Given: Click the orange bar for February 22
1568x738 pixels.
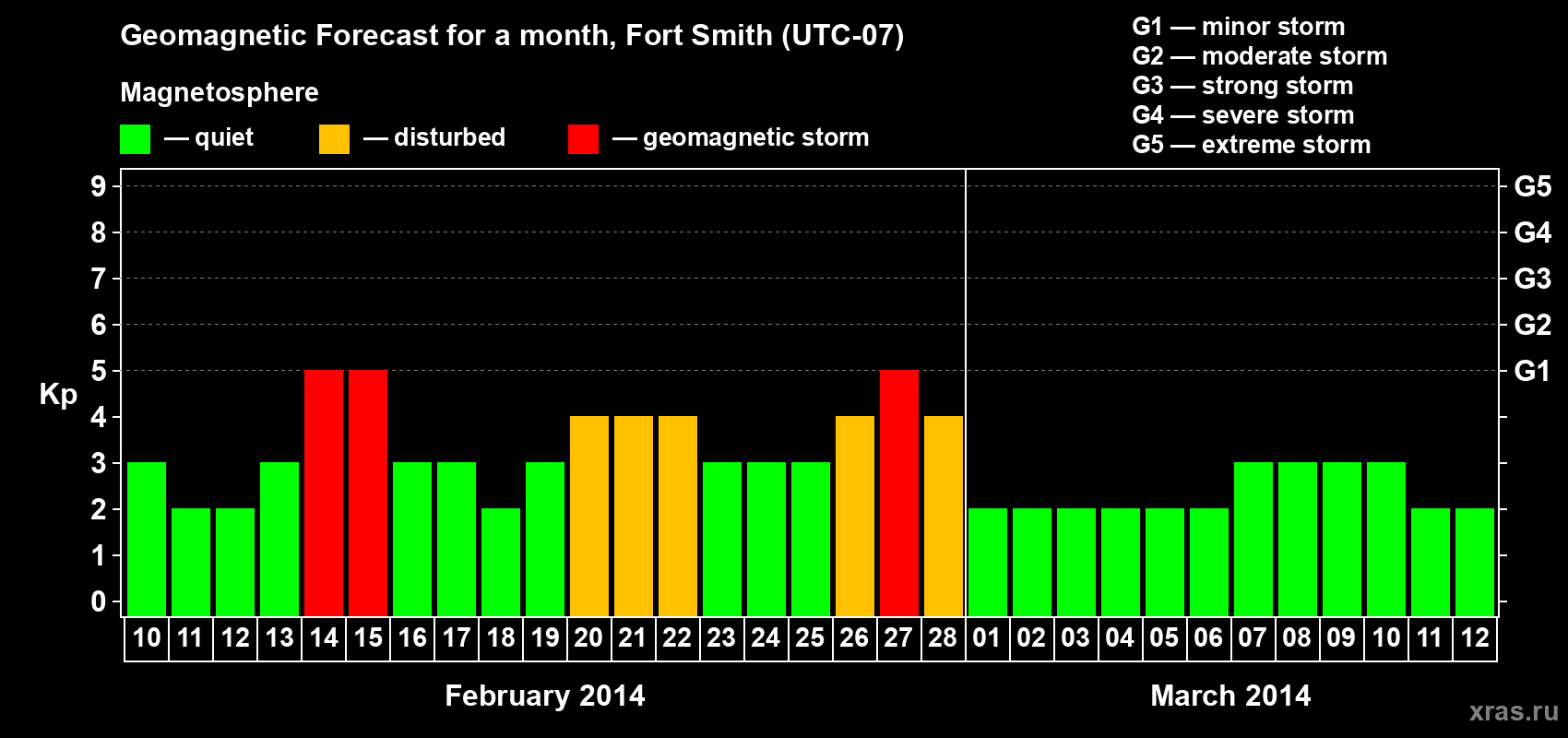Looking at the screenshot, I should tap(678, 516).
